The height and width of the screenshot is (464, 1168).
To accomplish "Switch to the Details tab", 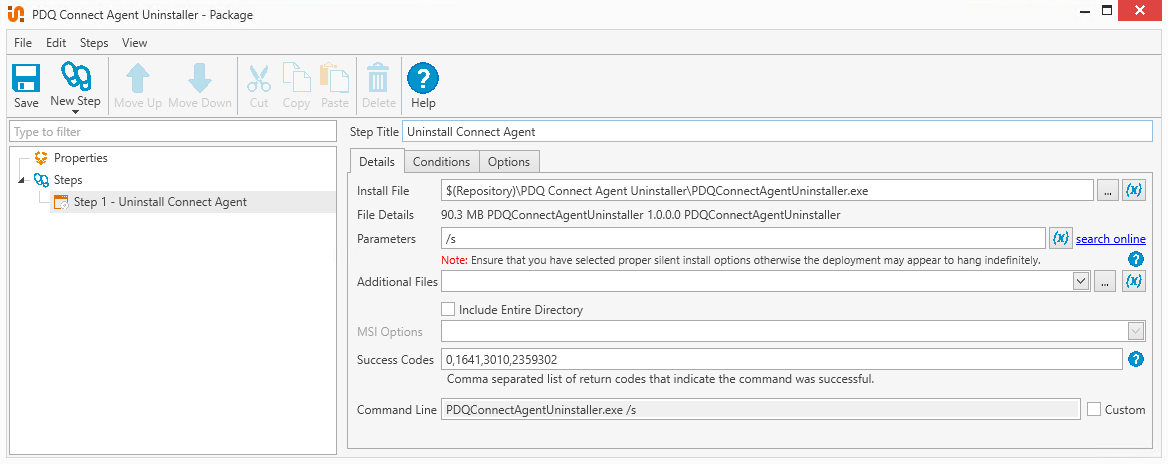I will 377,162.
